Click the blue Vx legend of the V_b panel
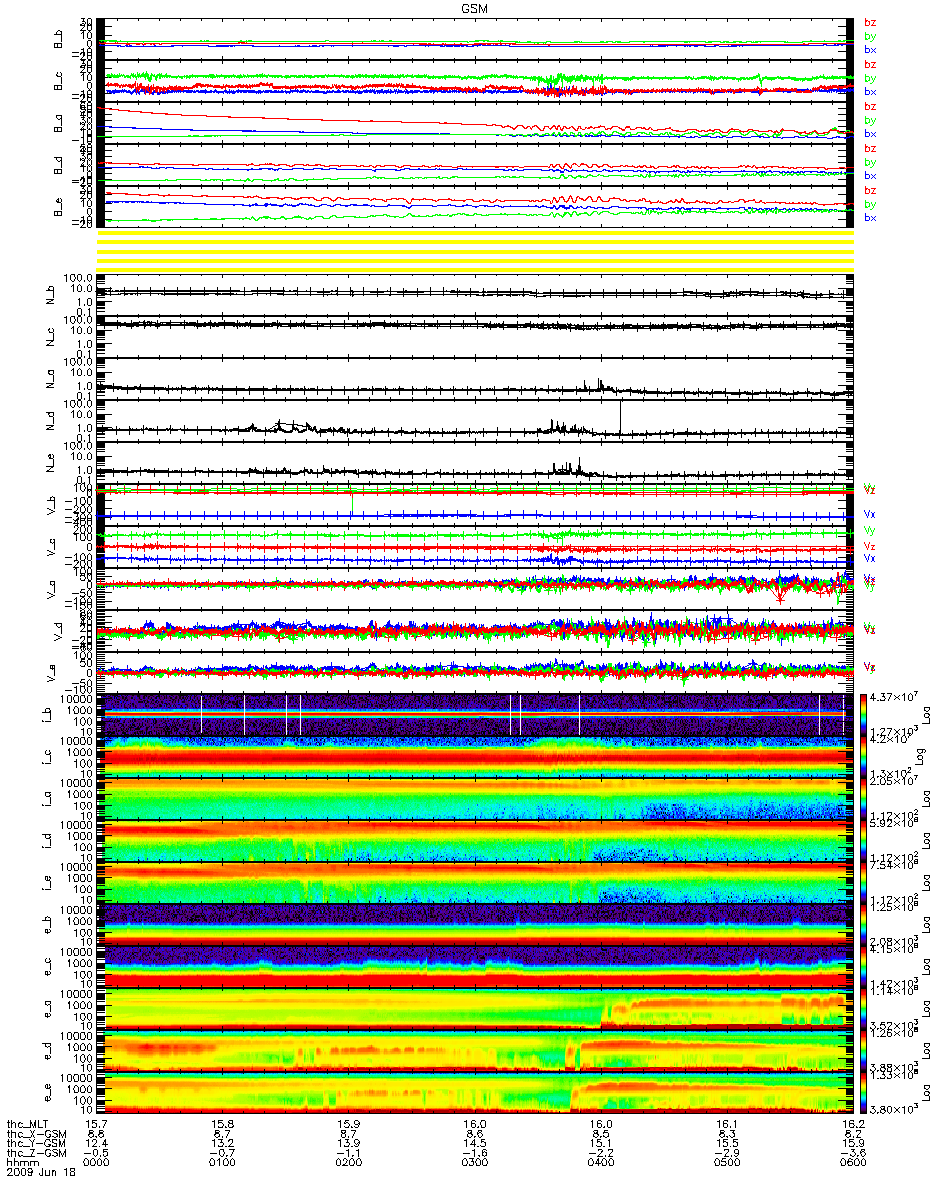This screenshot has width=930, height=1200. (x=870, y=513)
